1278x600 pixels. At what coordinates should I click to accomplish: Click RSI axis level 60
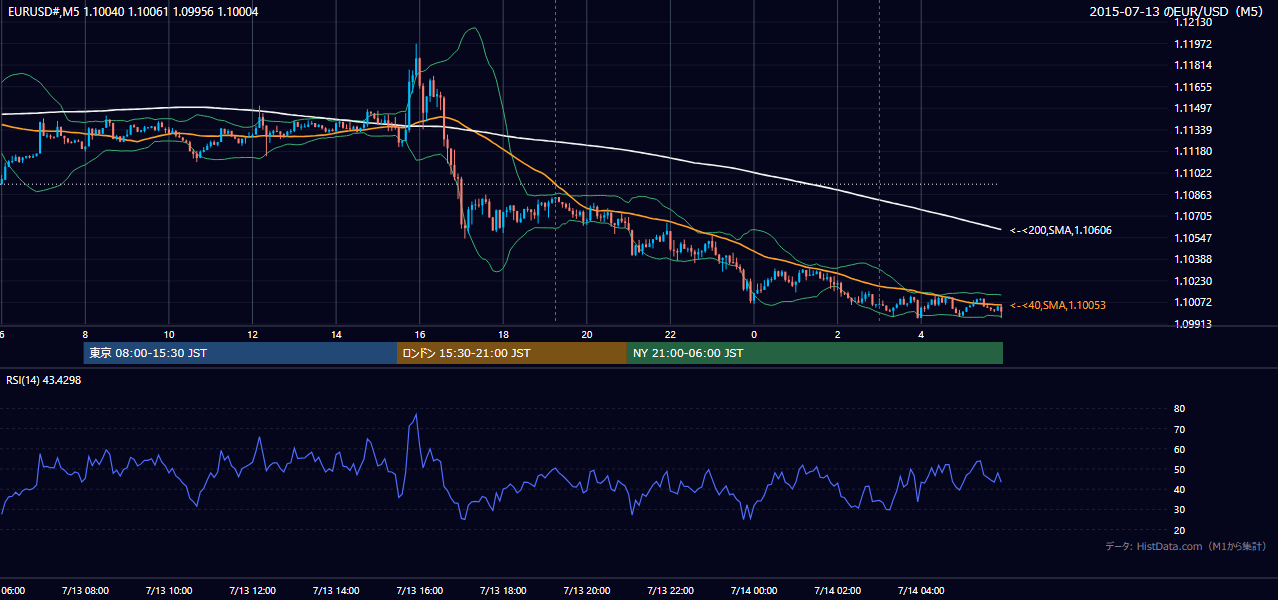[1179, 449]
